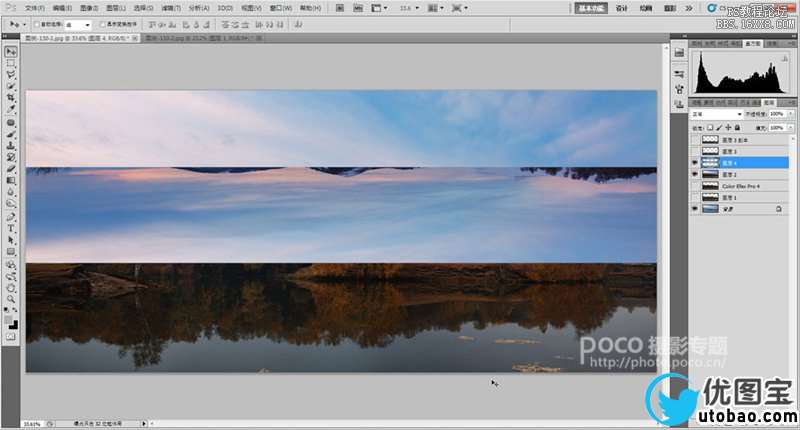Select the 基本功能 Essentials workspace button
800x430 pixels.
pos(591,8)
